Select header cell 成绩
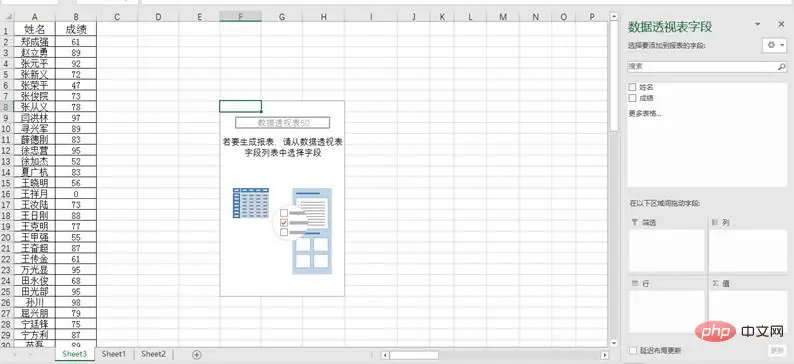Screen dimensions: 794x364 pyautogui.click(x=76, y=29)
